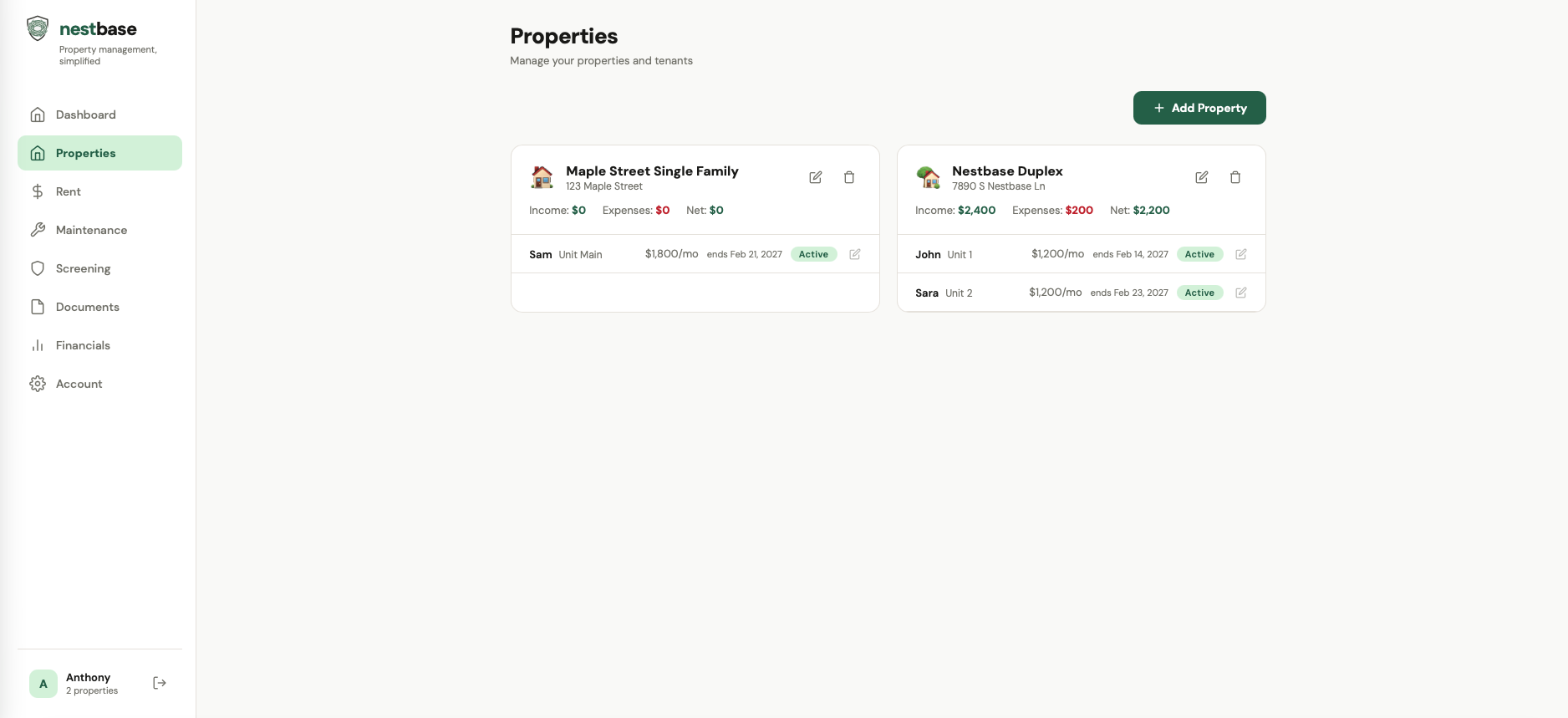Delete the Maple Street Single Family property
This screenshot has height=718, width=1568.
click(848, 177)
